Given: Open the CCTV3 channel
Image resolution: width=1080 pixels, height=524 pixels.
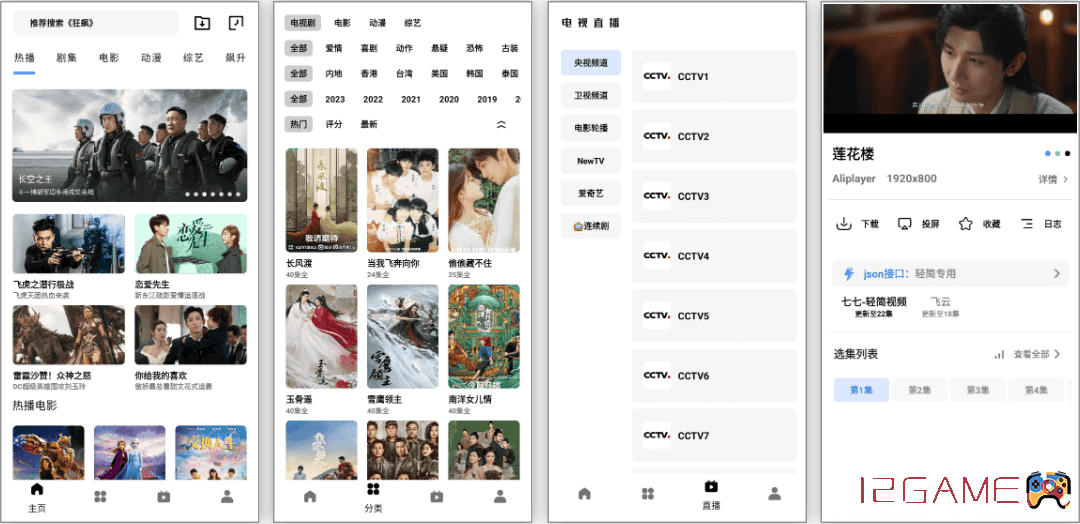Looking at the screenshot, I should pos(714,196).
